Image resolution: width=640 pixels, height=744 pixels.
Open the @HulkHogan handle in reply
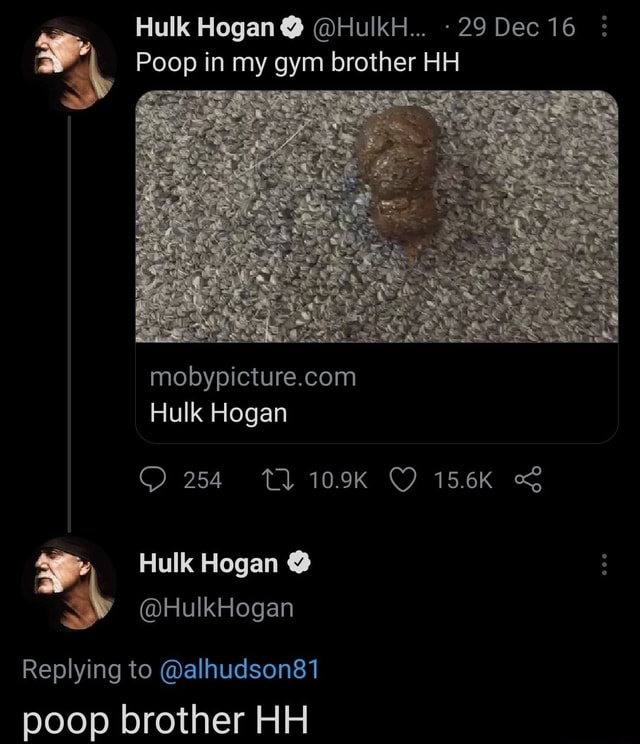point(216,608)
